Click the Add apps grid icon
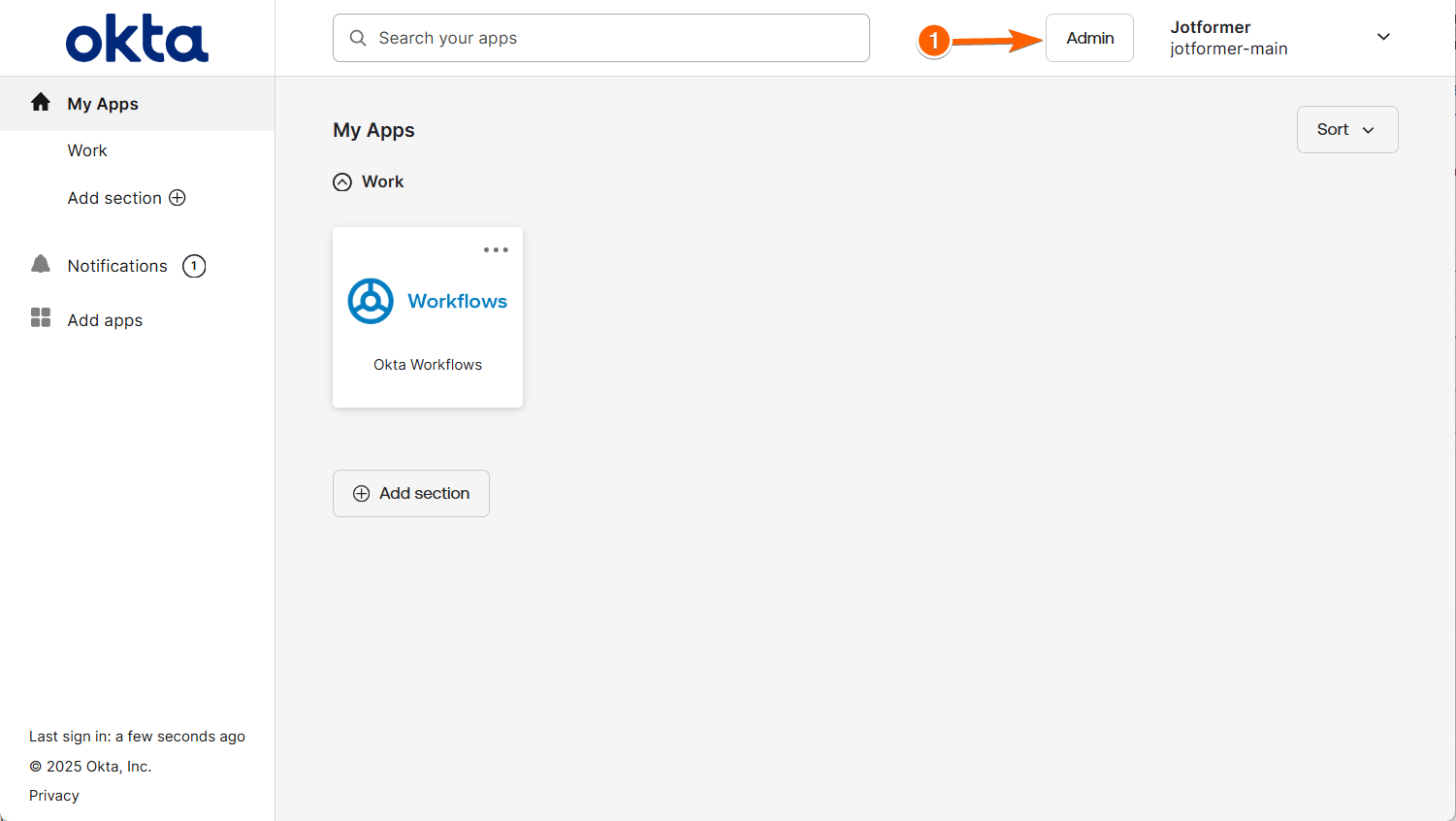Viewport: 1456px width, 821px height. pyautogui.click(x=41, y=318)
